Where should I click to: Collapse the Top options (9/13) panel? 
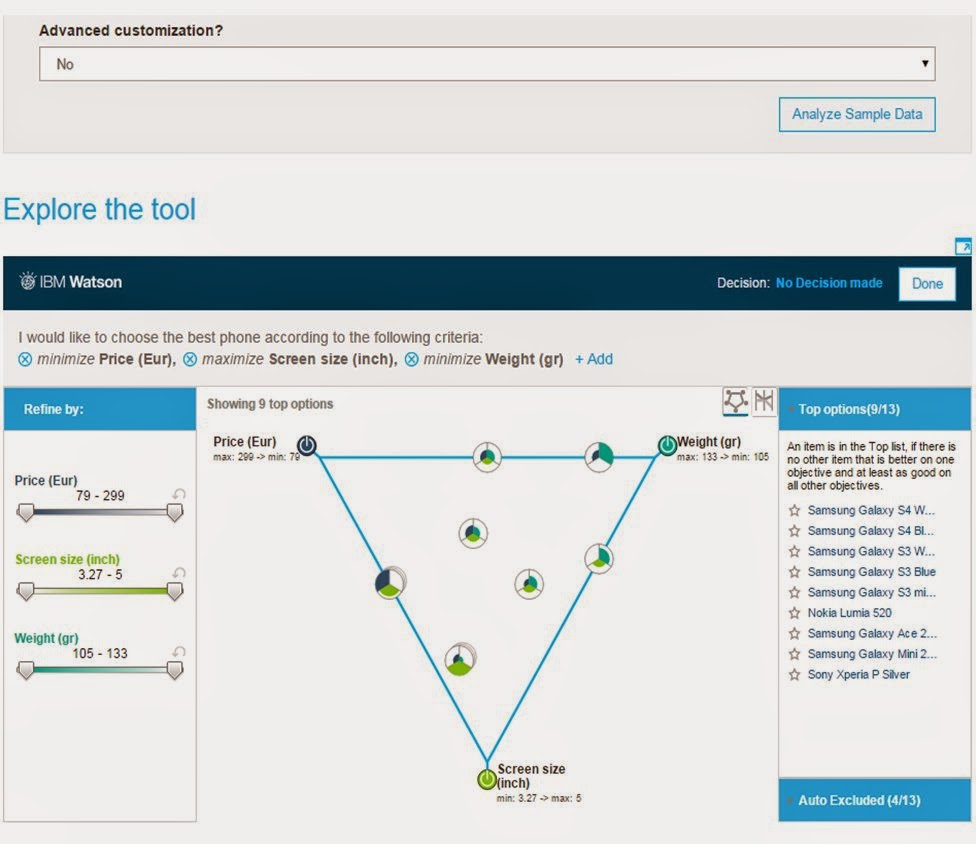tap(875, 409)
